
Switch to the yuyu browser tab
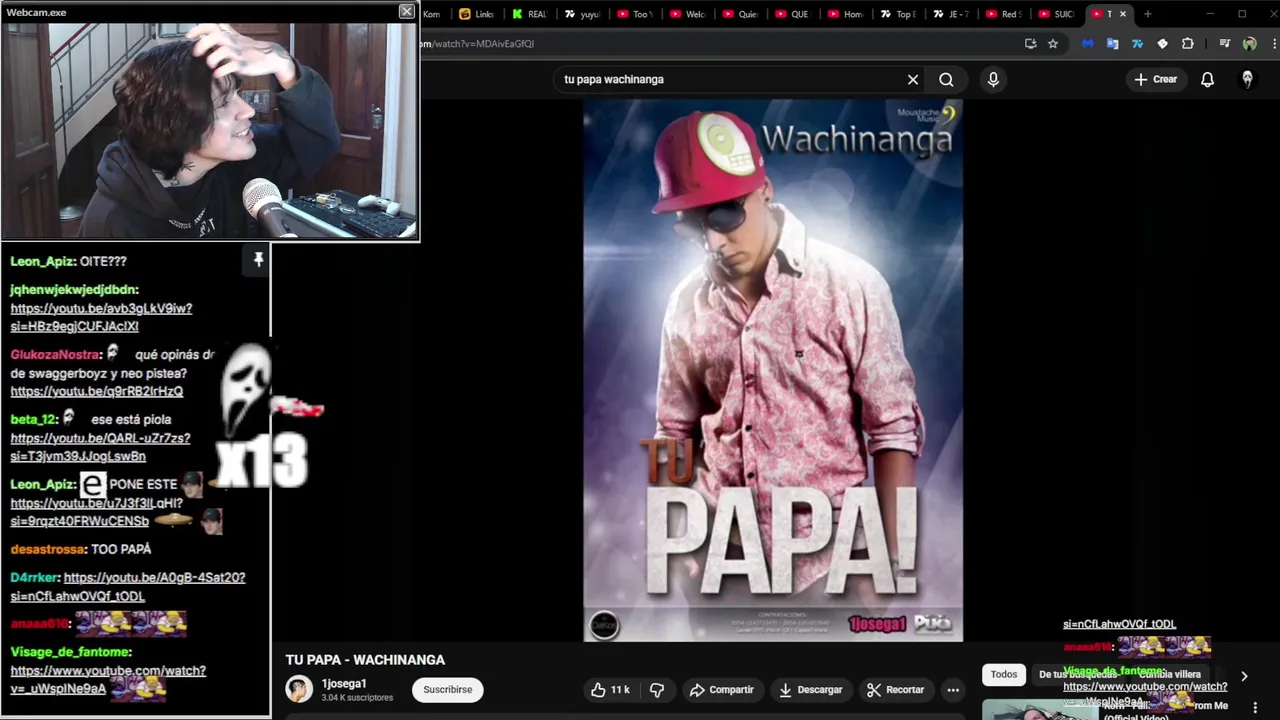click(x=582, y=14)
